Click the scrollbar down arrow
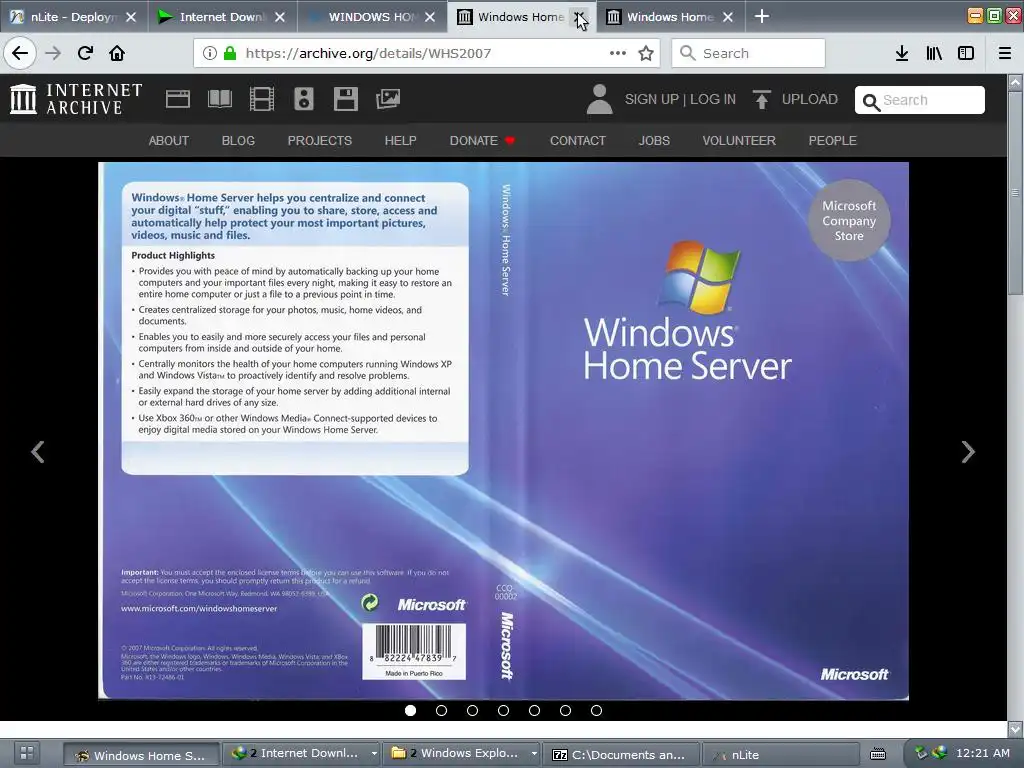Viewport: 1024px width, 768px height. coord(1015,728)
